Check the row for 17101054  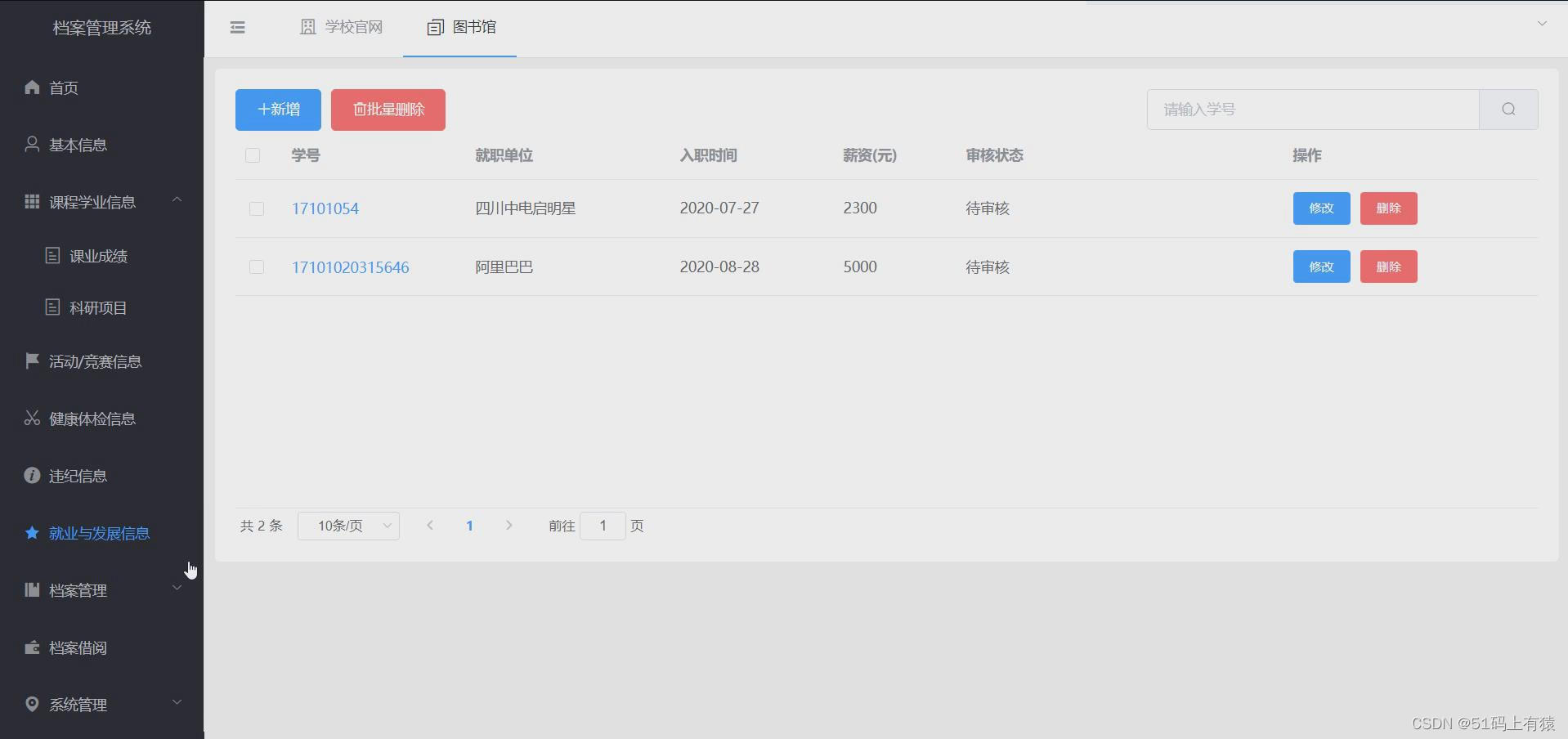pos(257,208)
